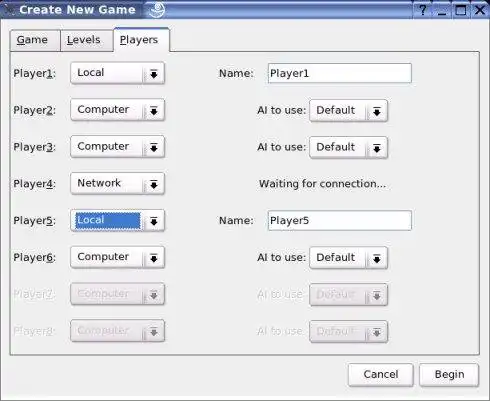Maximize the Create New Game window

tap(461, 10)
